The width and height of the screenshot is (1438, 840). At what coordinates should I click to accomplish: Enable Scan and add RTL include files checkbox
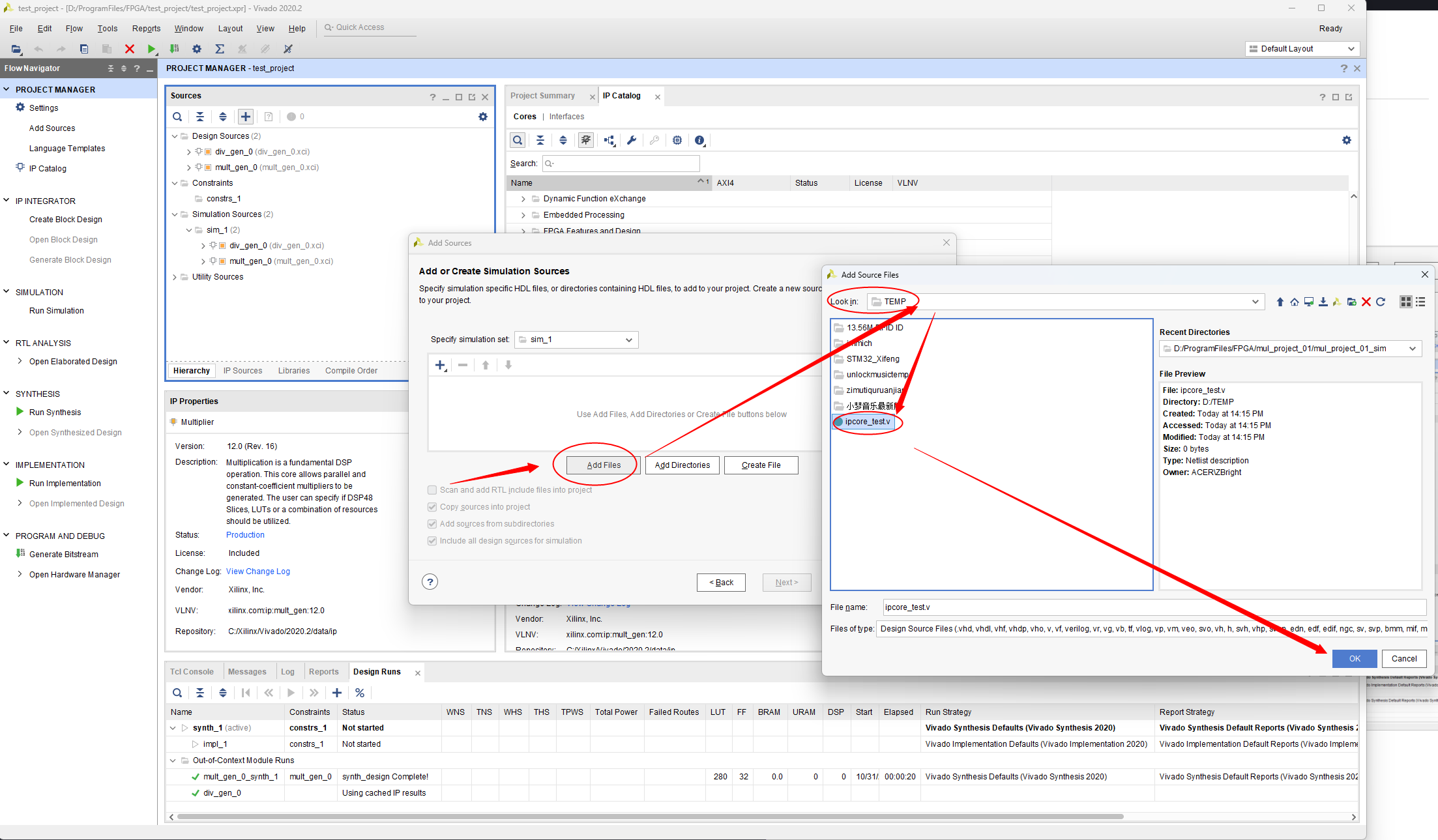432,490
